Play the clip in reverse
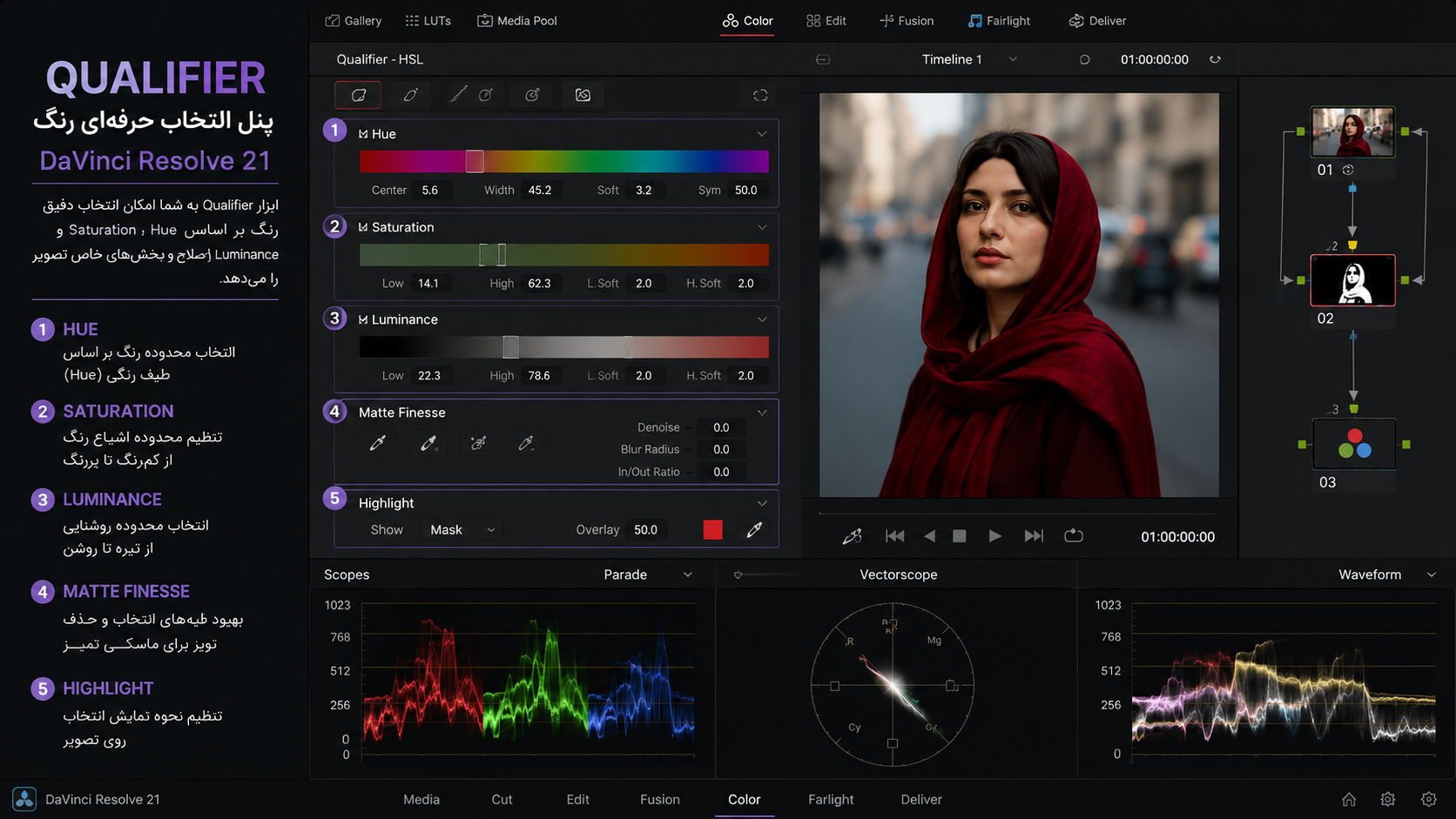The image size is (1456, 819). (929, 536)
